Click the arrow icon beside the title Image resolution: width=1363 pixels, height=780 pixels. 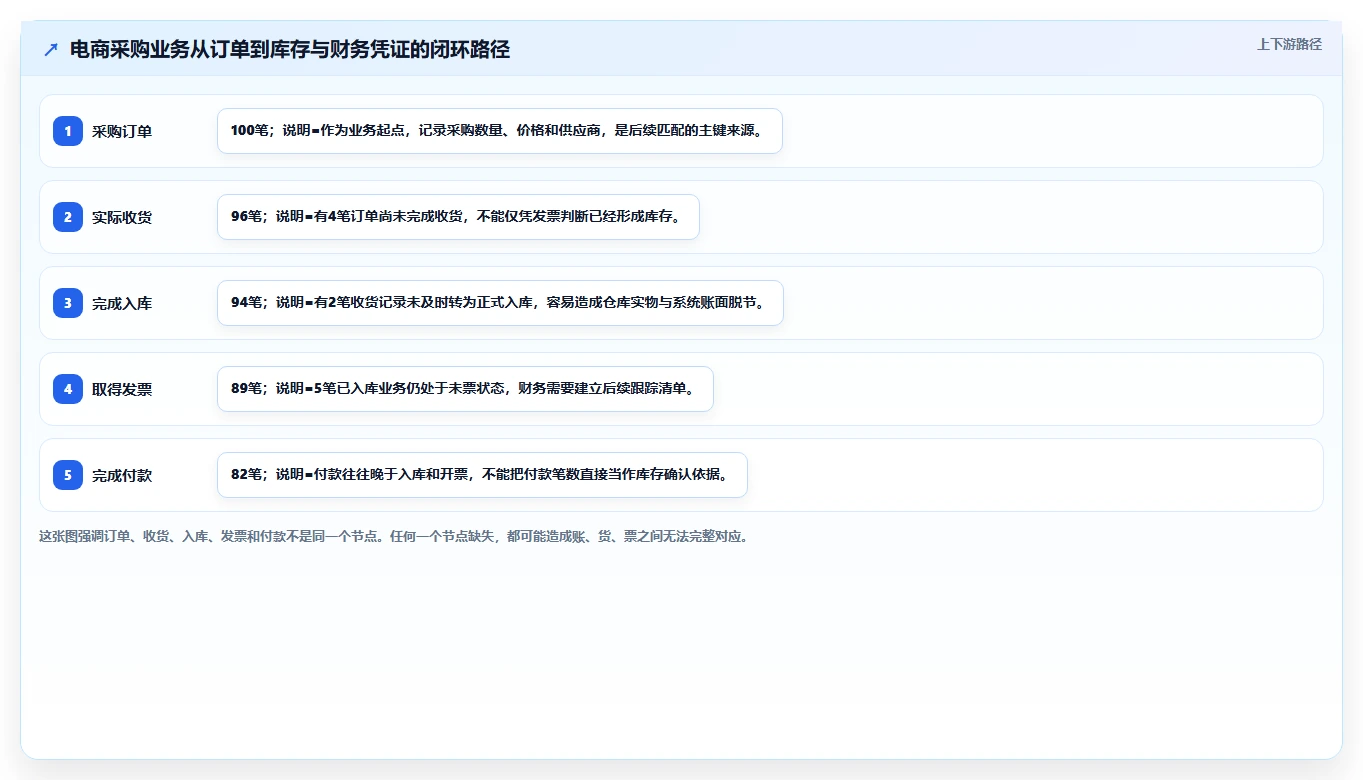click(51, 50)
